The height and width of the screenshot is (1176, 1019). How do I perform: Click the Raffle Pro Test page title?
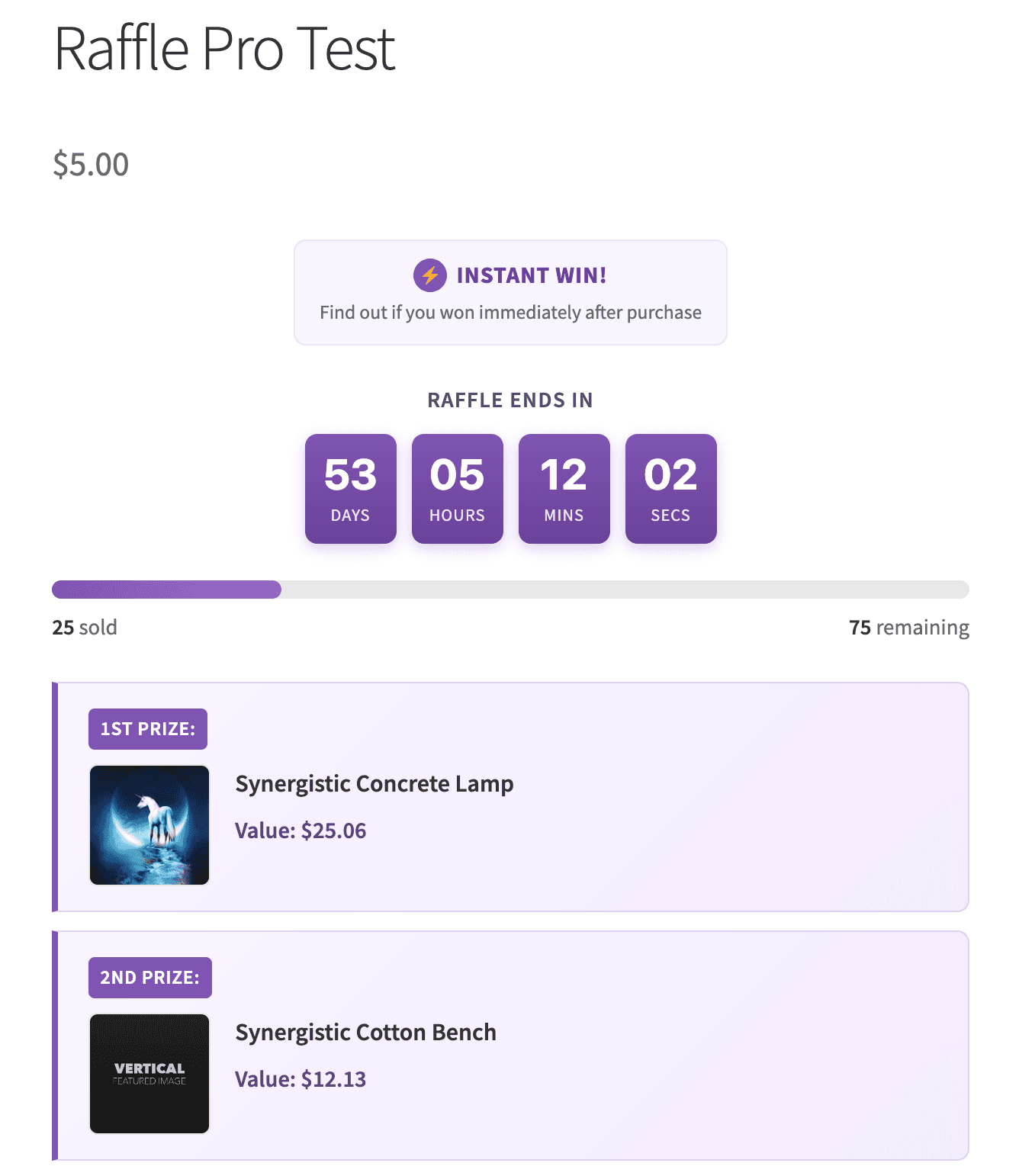225,49
